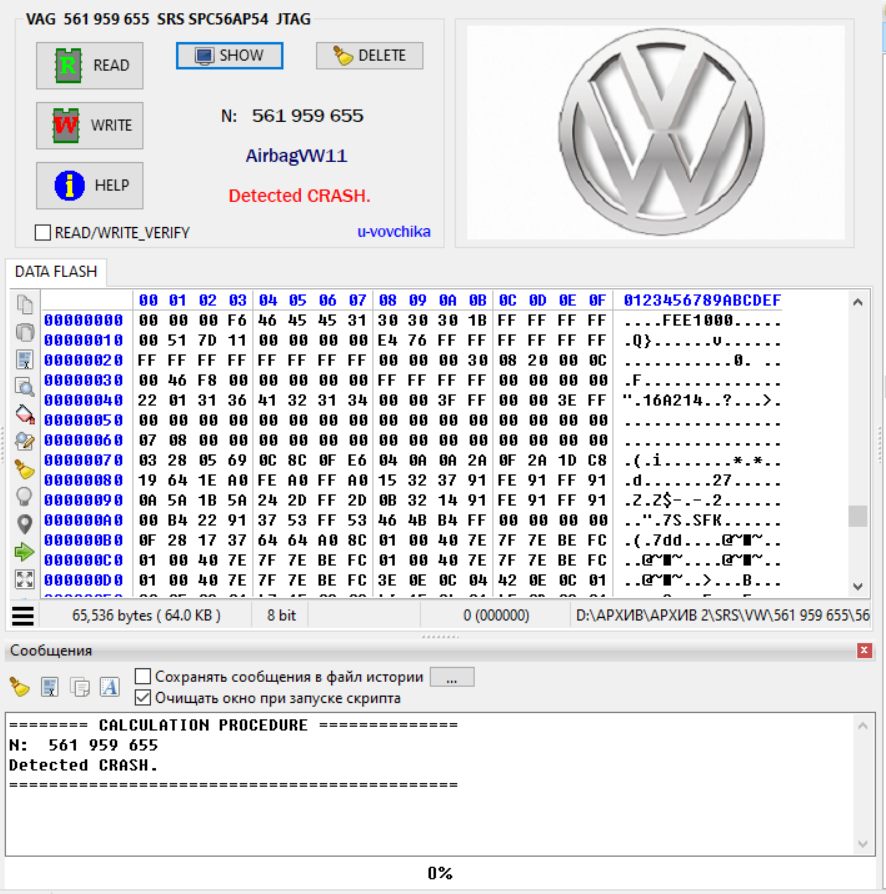Click the broom clear-messages icon
The width and height of the screenshot is (886, 894).
pyautogui.click(x=20, y=687)
